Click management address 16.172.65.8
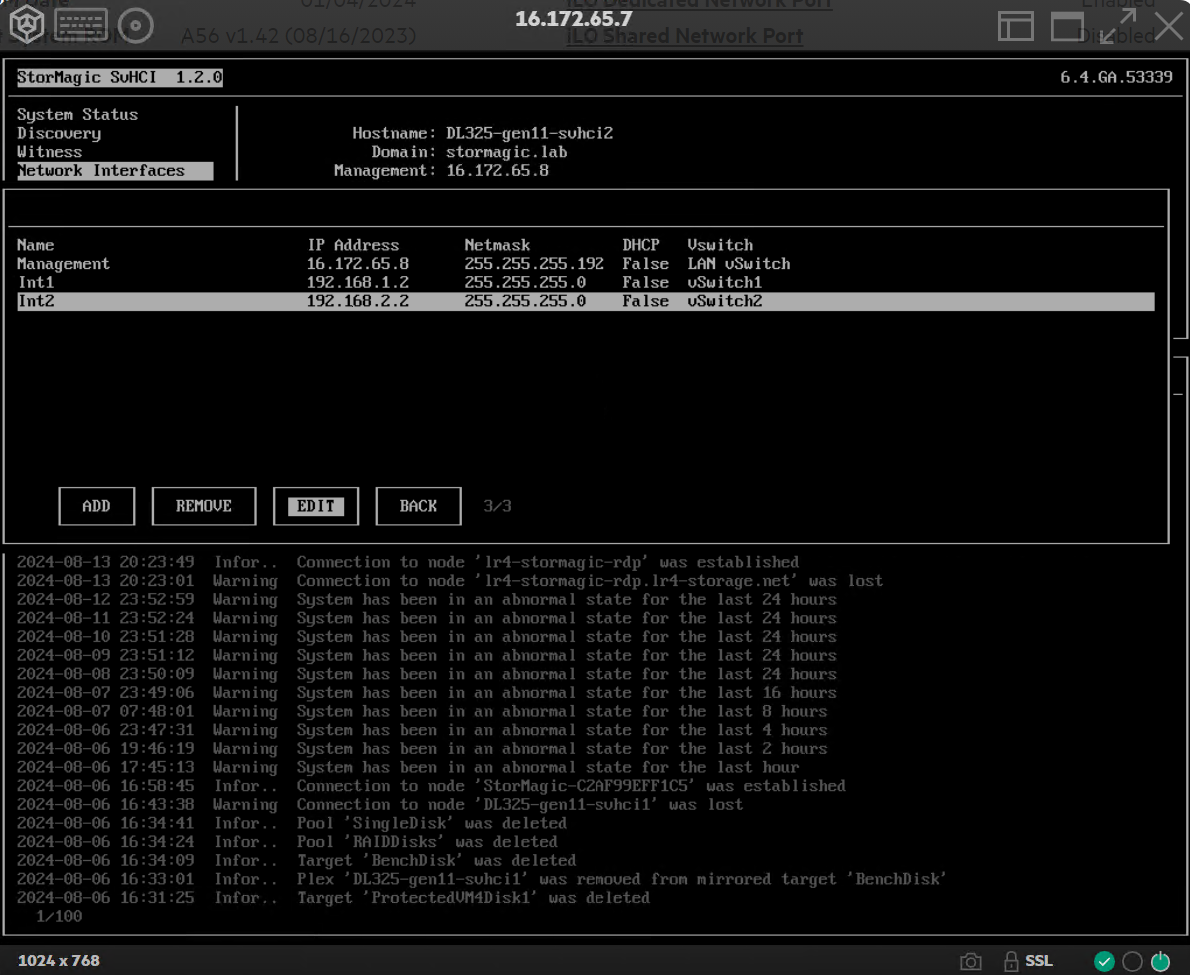This screenshot has width=1190, height=975. point(497,171)
